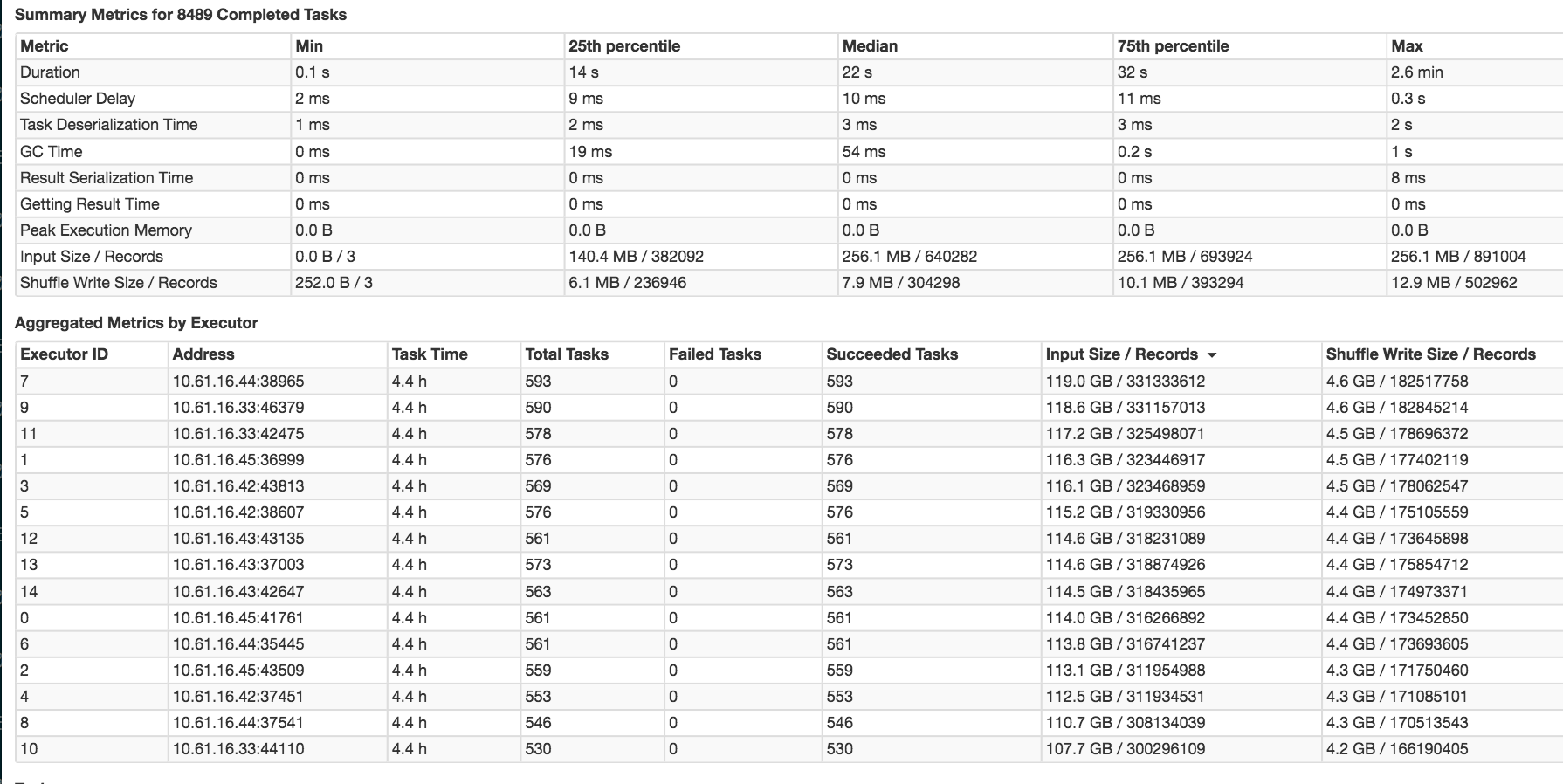Click the Aggregated Metrics by Executor heading
Image resolution: width=1563 pixels, height=784 pixels.
[x=136, y=323]
